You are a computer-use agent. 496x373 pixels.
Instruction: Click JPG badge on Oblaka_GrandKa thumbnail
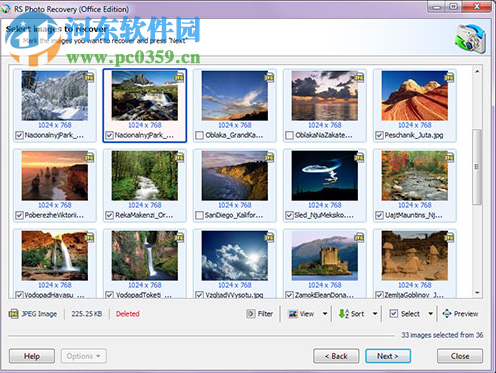[x=269, y=77]
